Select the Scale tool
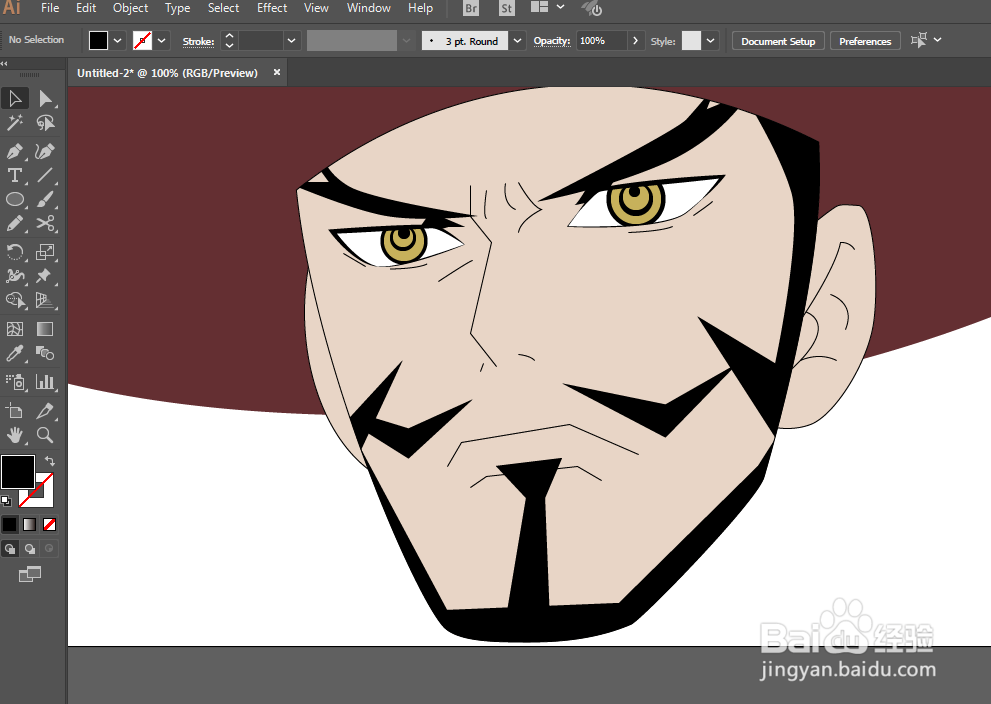 click(45, 252)
